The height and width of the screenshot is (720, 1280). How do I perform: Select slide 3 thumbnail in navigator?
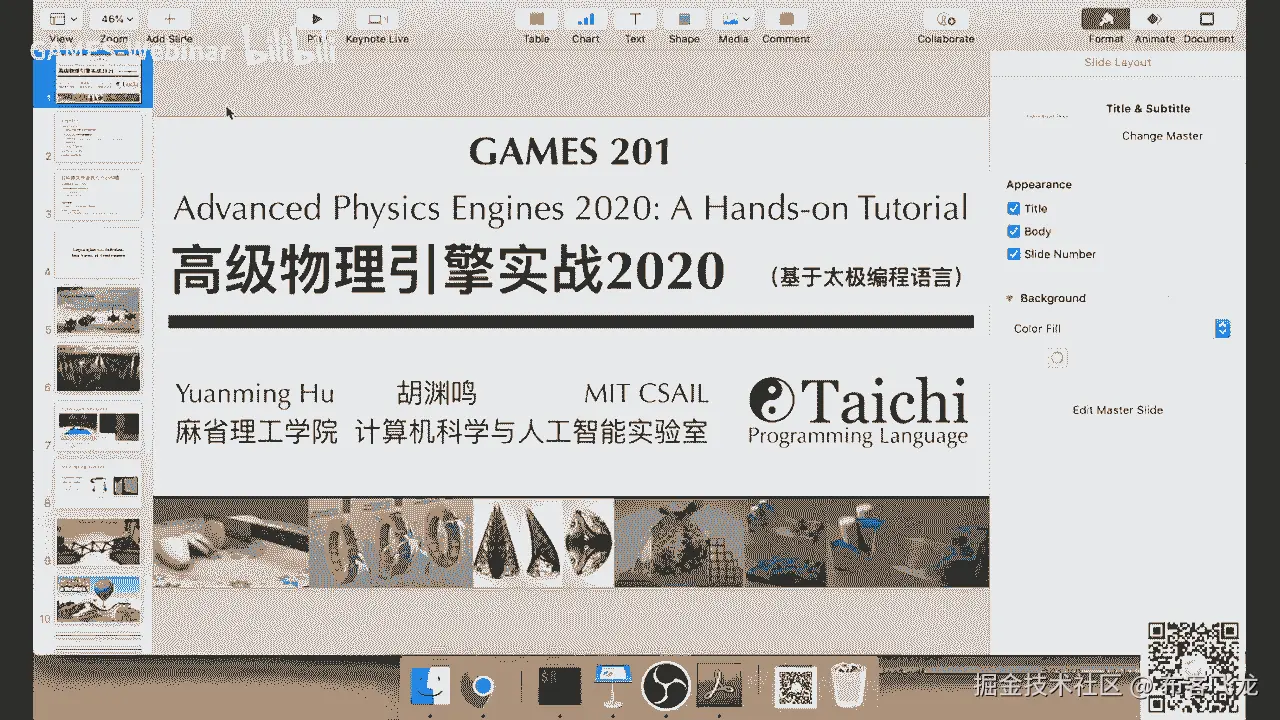97,196
